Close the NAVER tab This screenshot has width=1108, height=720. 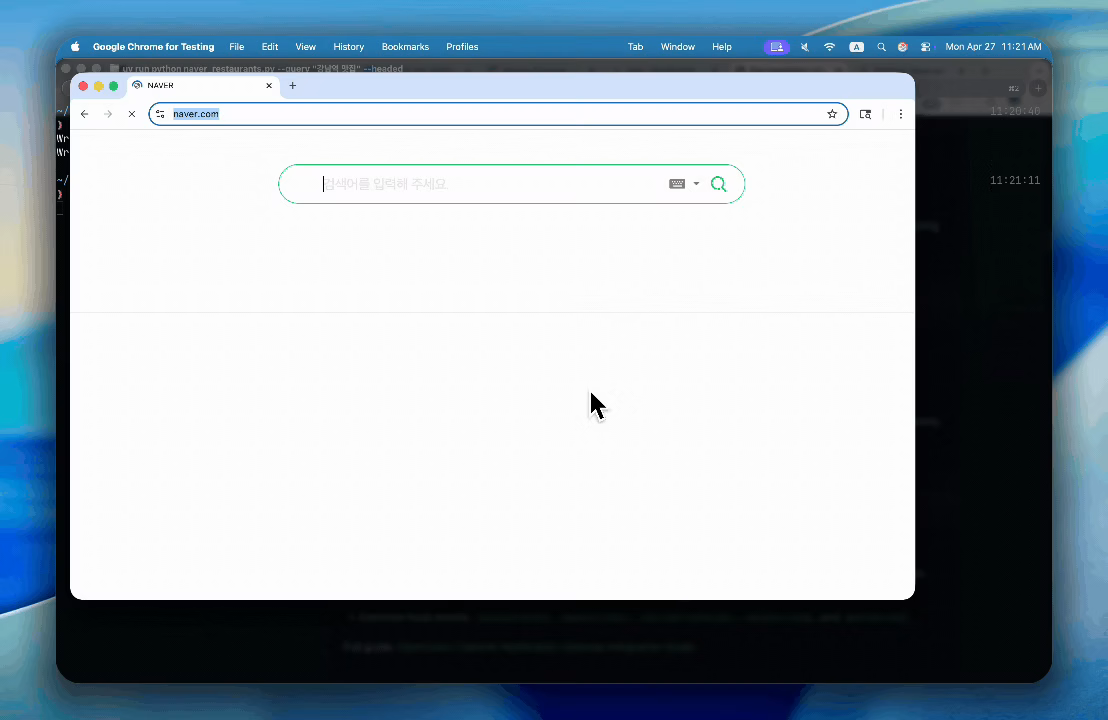269,85
